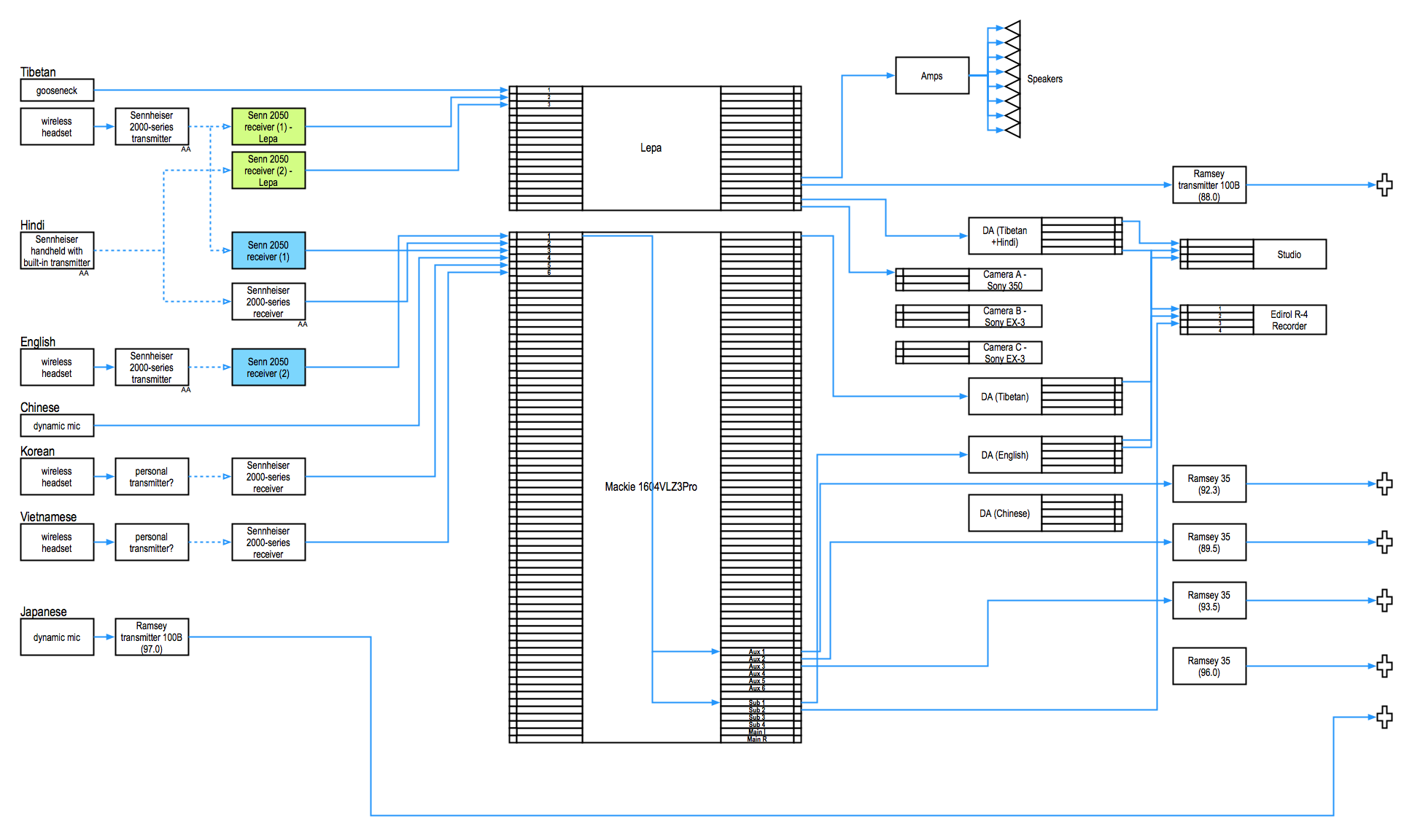
Task: Click the antenna cross icon after Ramsey 35 (93.5)
Action: tap(1384, 600)
